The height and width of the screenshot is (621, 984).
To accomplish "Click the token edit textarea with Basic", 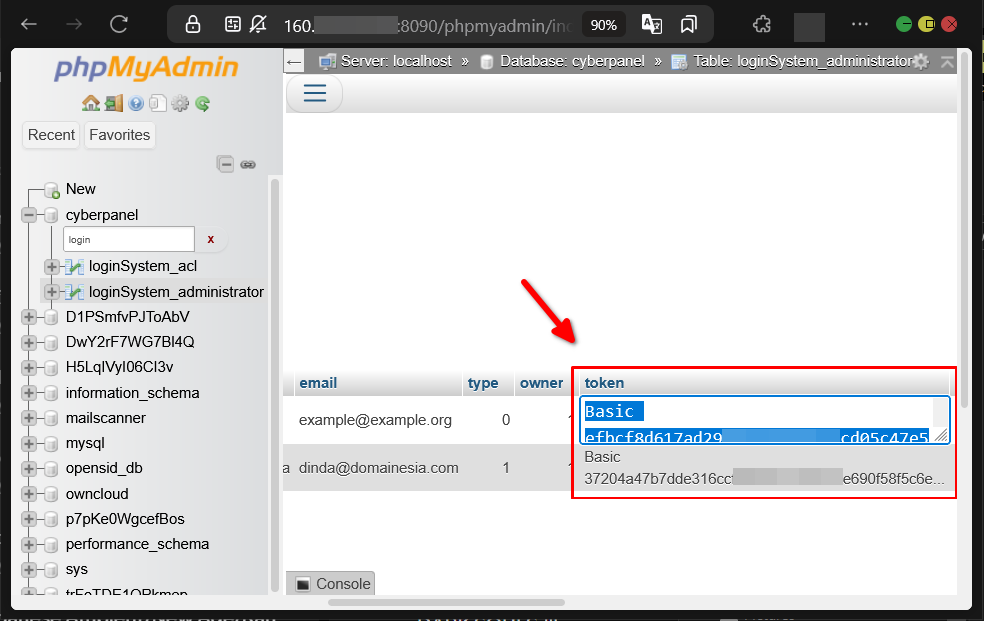I will point(764,420).
